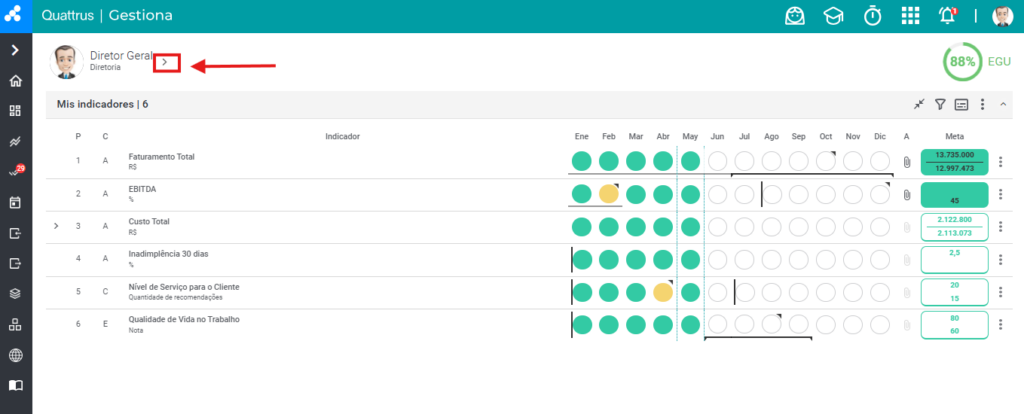Screen dimensions: 1024x414
Task: Open the Mis indicadores panel options menu
Action: 982,104
